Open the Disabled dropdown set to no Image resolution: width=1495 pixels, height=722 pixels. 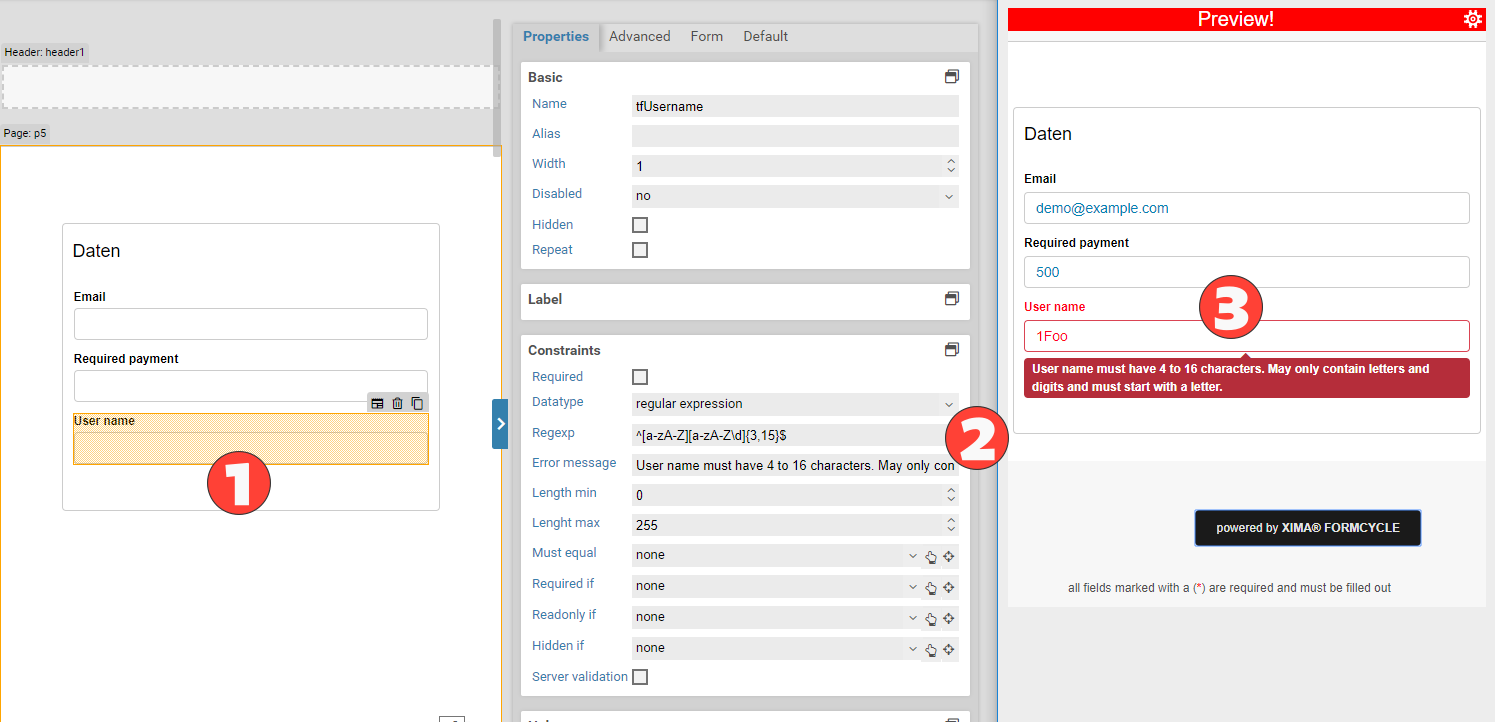(x=795, y=196)
